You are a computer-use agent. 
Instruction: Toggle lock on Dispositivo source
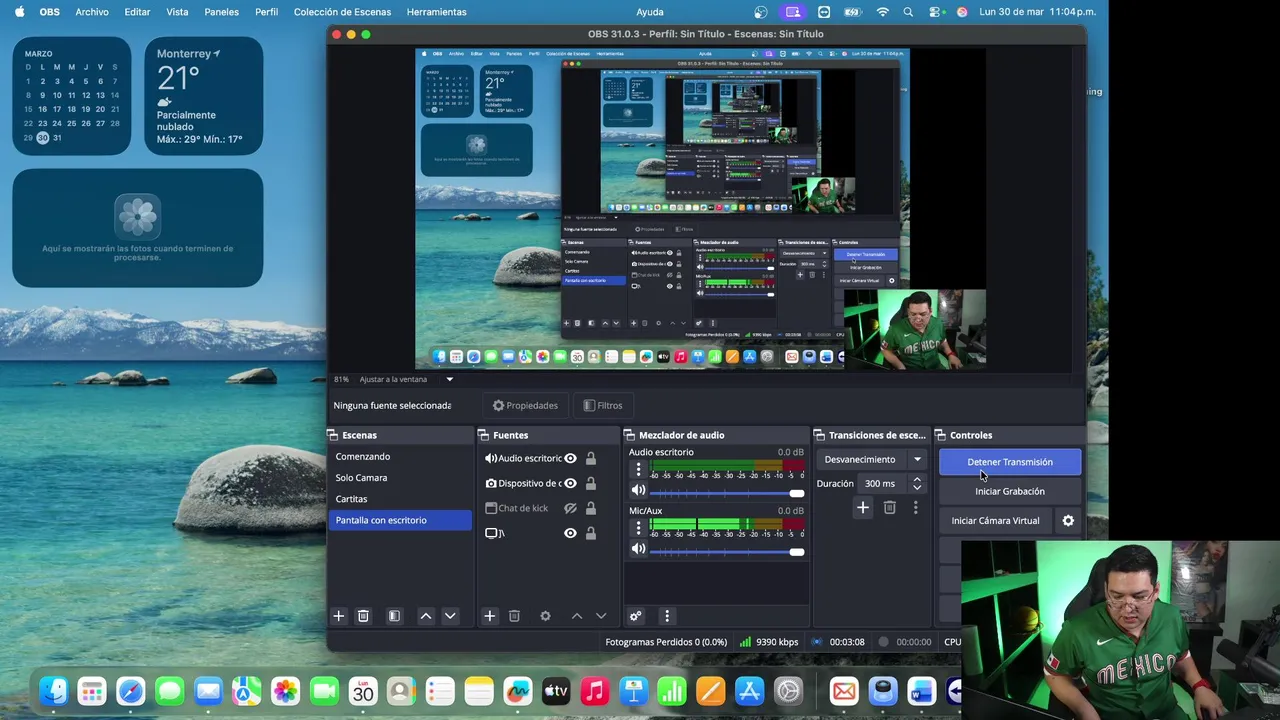coord(591,484)
